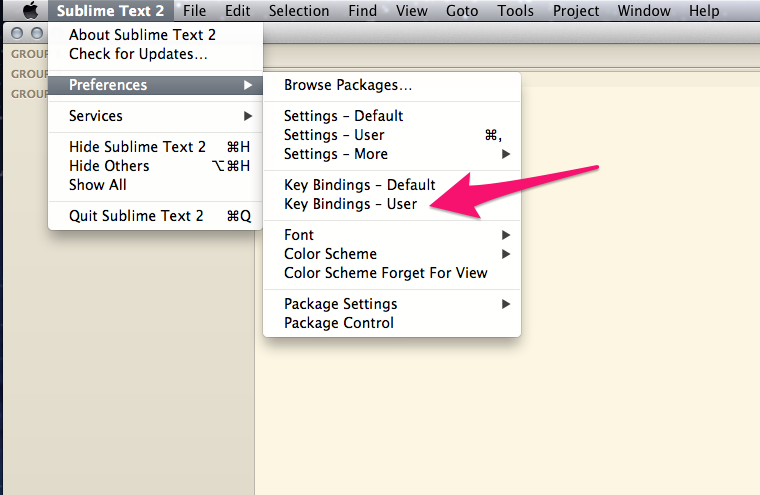Expand the Settings – More submenu

pos(336,154)
